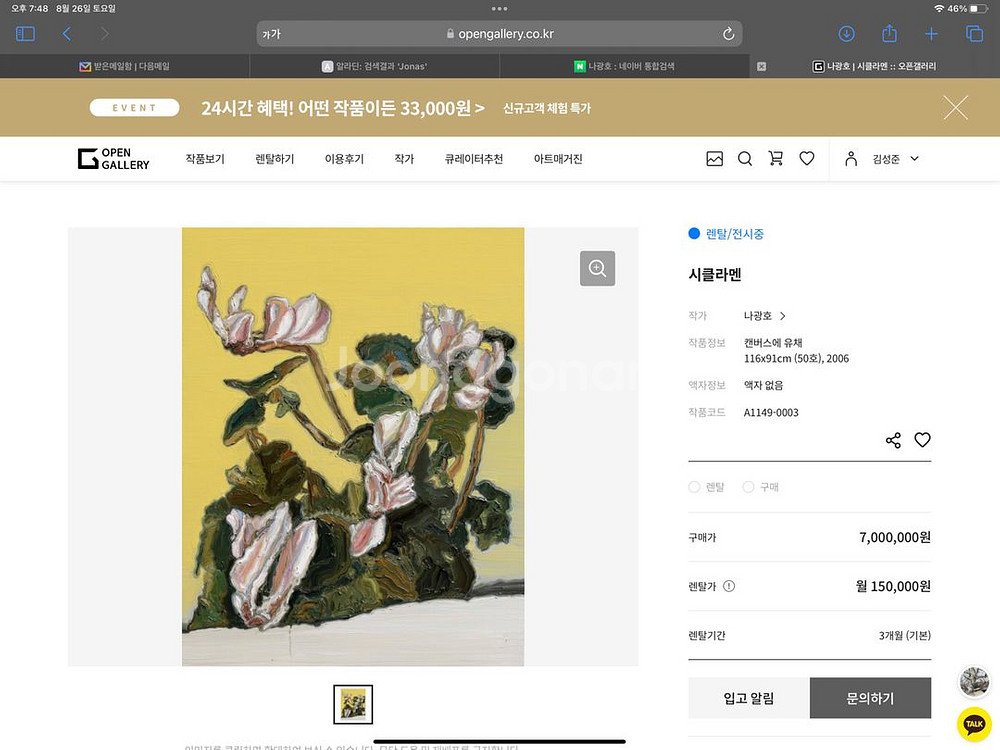Click the opengallery.co.kr address bar
The height and width of the screenshot is (750, 1000).
499,34
